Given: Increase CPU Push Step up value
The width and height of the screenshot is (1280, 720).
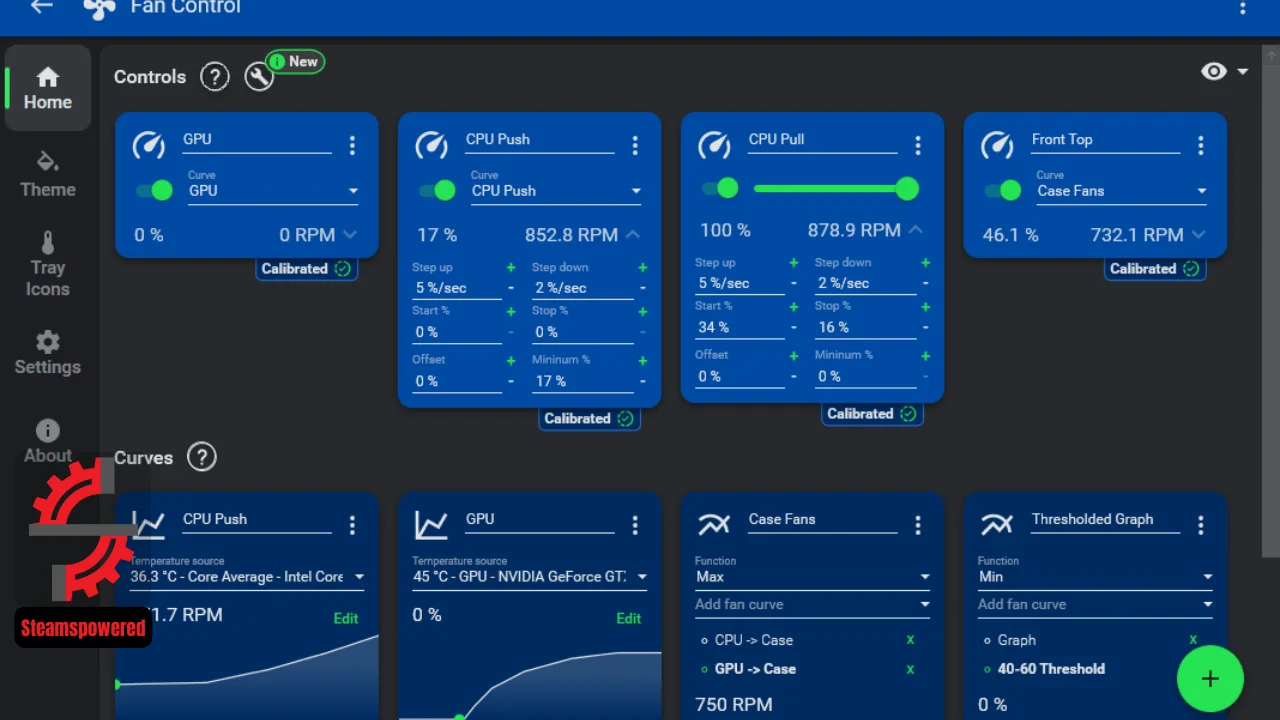Looking at the screenshot, I should pyautogui.click(x=511, y=268).
